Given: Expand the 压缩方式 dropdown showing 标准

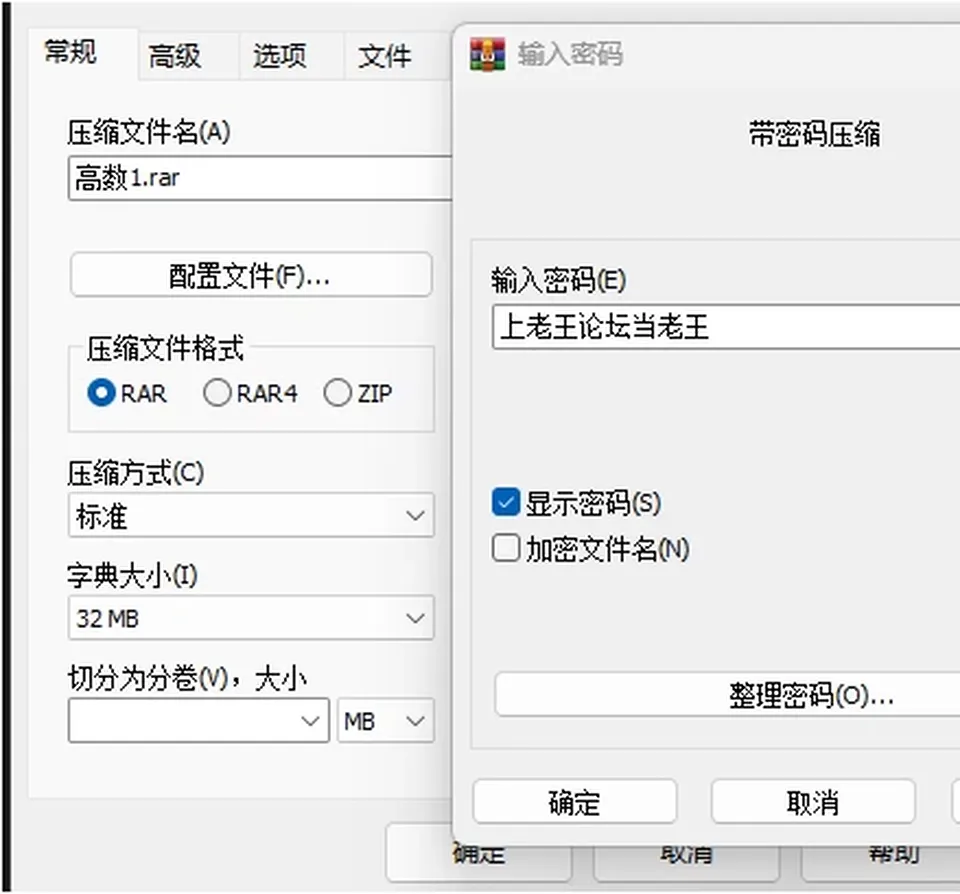Looking at the screenshot, I should [251, 516].
